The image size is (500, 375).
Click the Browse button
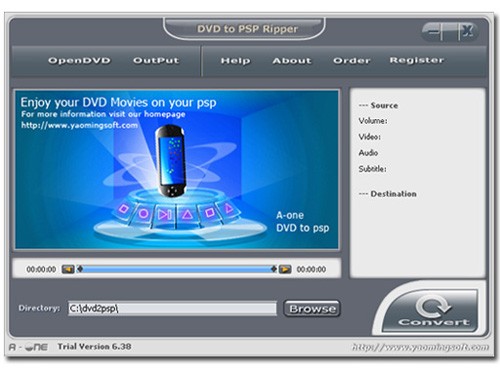point(312,309)
